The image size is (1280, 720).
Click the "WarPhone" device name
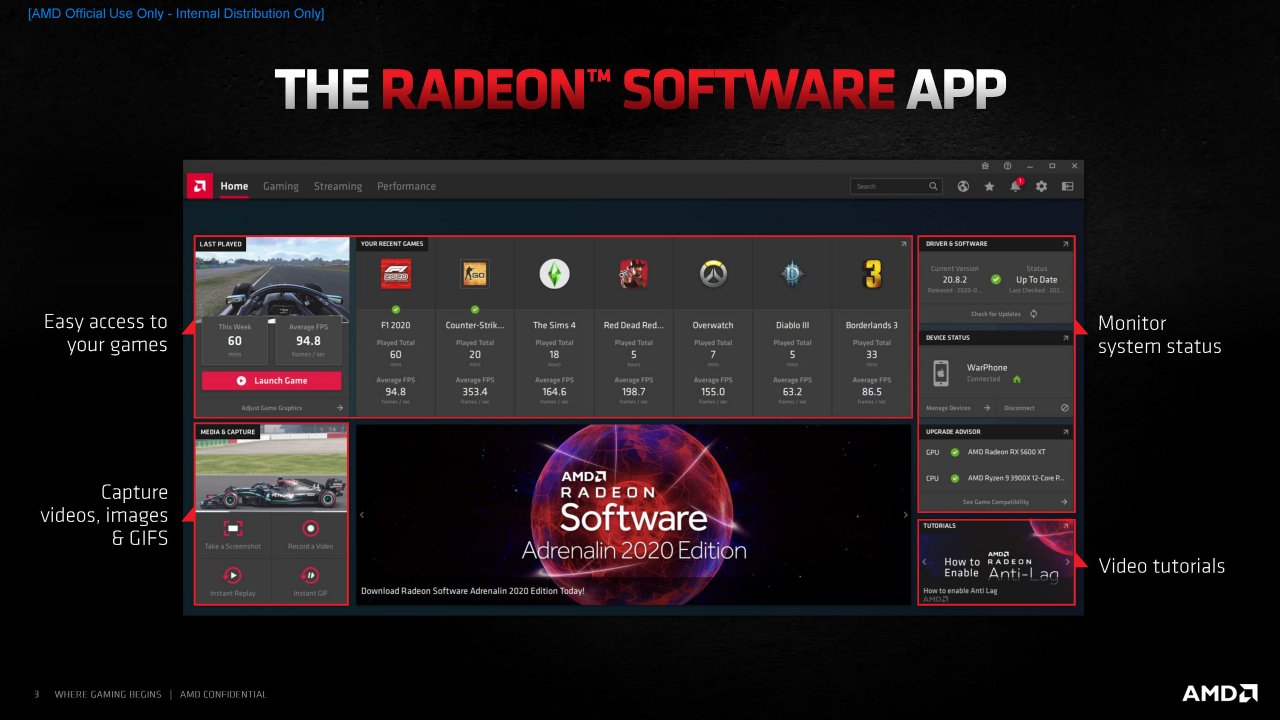987,367
